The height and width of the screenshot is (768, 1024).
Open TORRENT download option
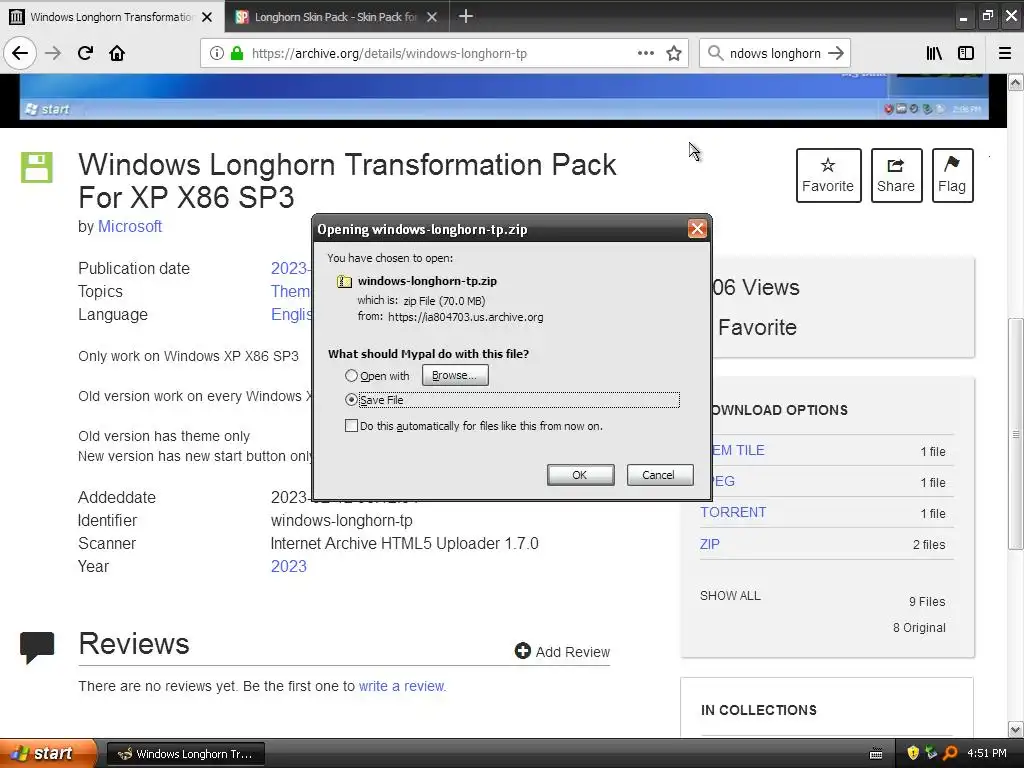pyautogui.click(x=733, y=512)
